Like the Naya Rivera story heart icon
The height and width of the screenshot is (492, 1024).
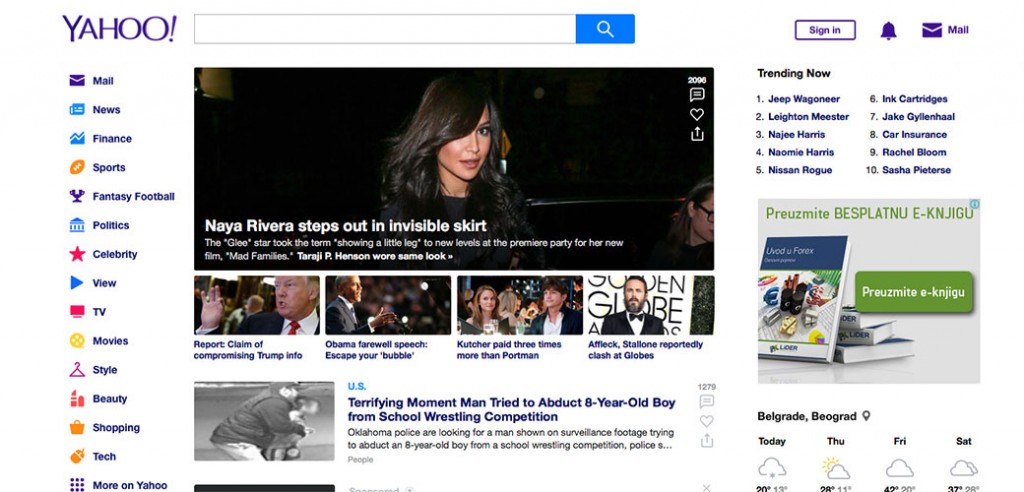[x=697, y=114]
